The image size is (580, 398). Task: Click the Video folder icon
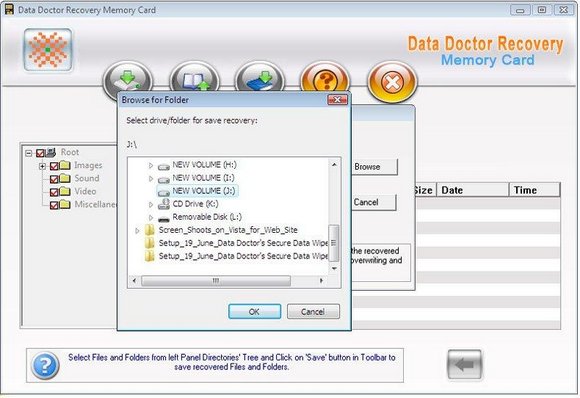pos(65,191)
